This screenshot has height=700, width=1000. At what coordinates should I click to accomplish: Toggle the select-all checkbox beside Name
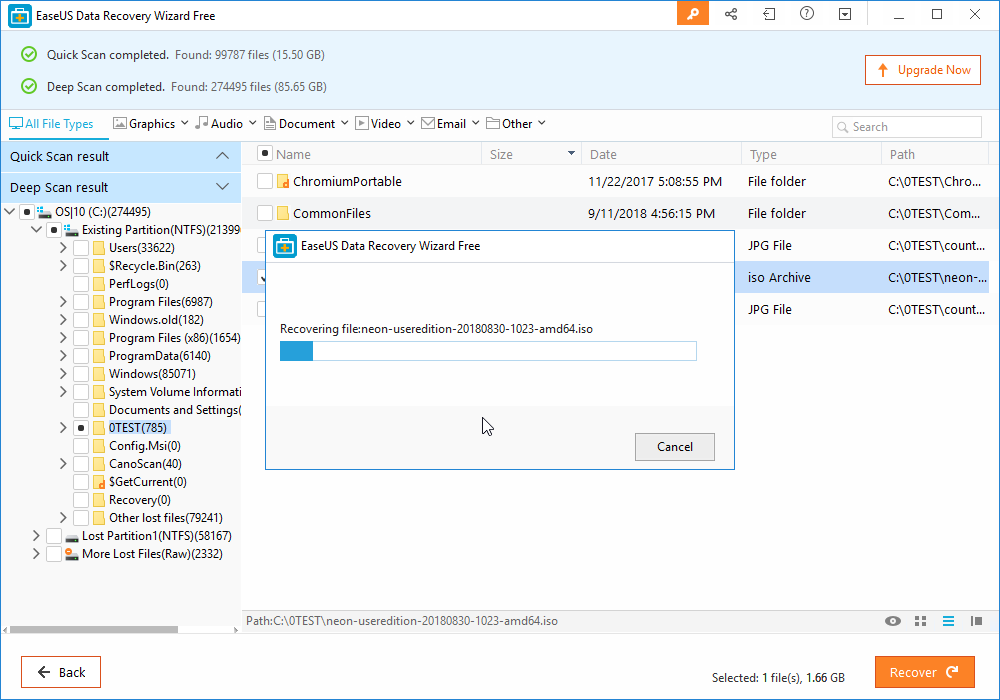click(265, 153)
